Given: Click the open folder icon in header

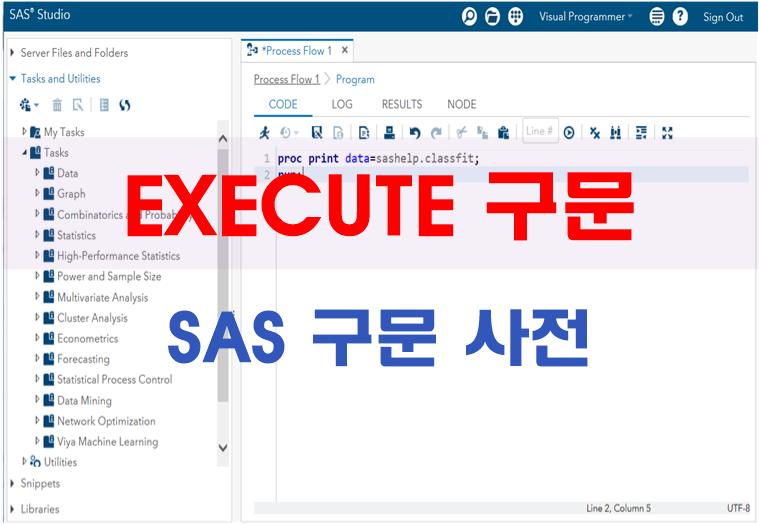Looking at the screenshot, I should [492, 17].
